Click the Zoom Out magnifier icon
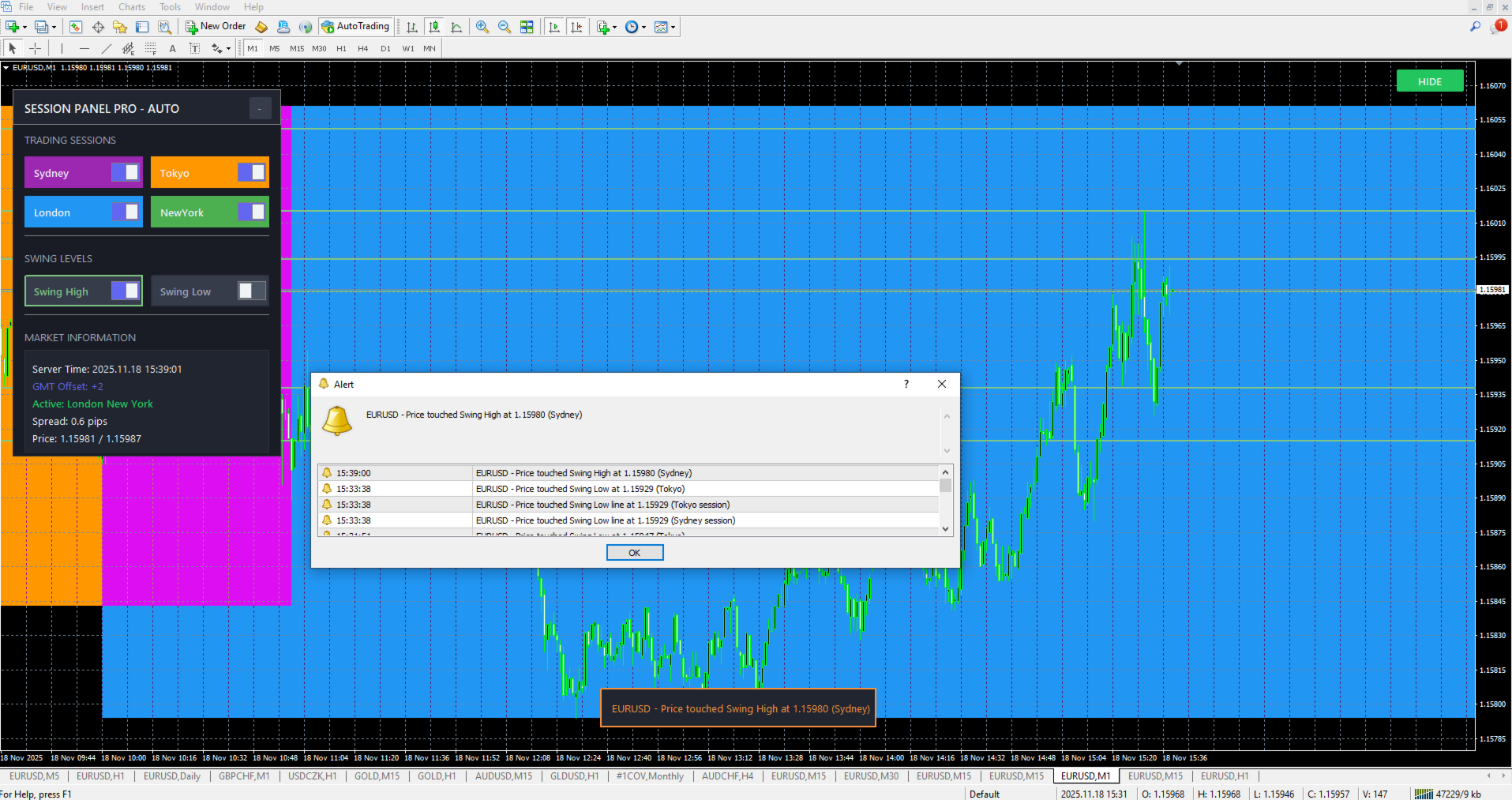Image resolution: width=1512 pixels, height=800 pixels. (505, 27)
